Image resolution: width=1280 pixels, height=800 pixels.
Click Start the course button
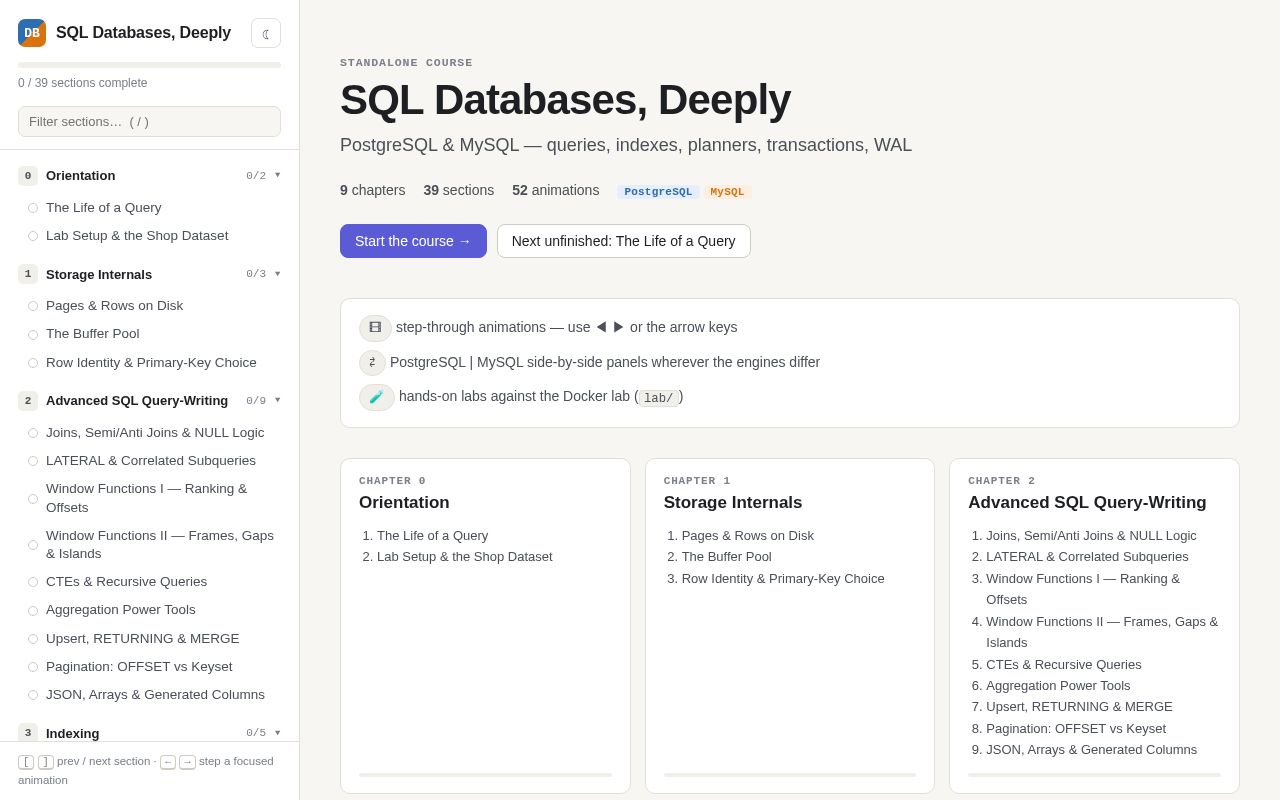coord(413,241)
